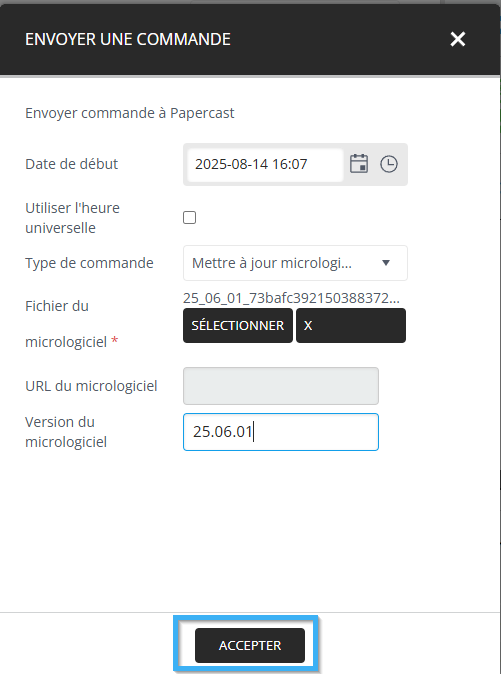Click the SÉLECTIONNER firmware file button
The width and height of the screenshot is (501, 674).
pyautogui.click(x=238, y=325)
